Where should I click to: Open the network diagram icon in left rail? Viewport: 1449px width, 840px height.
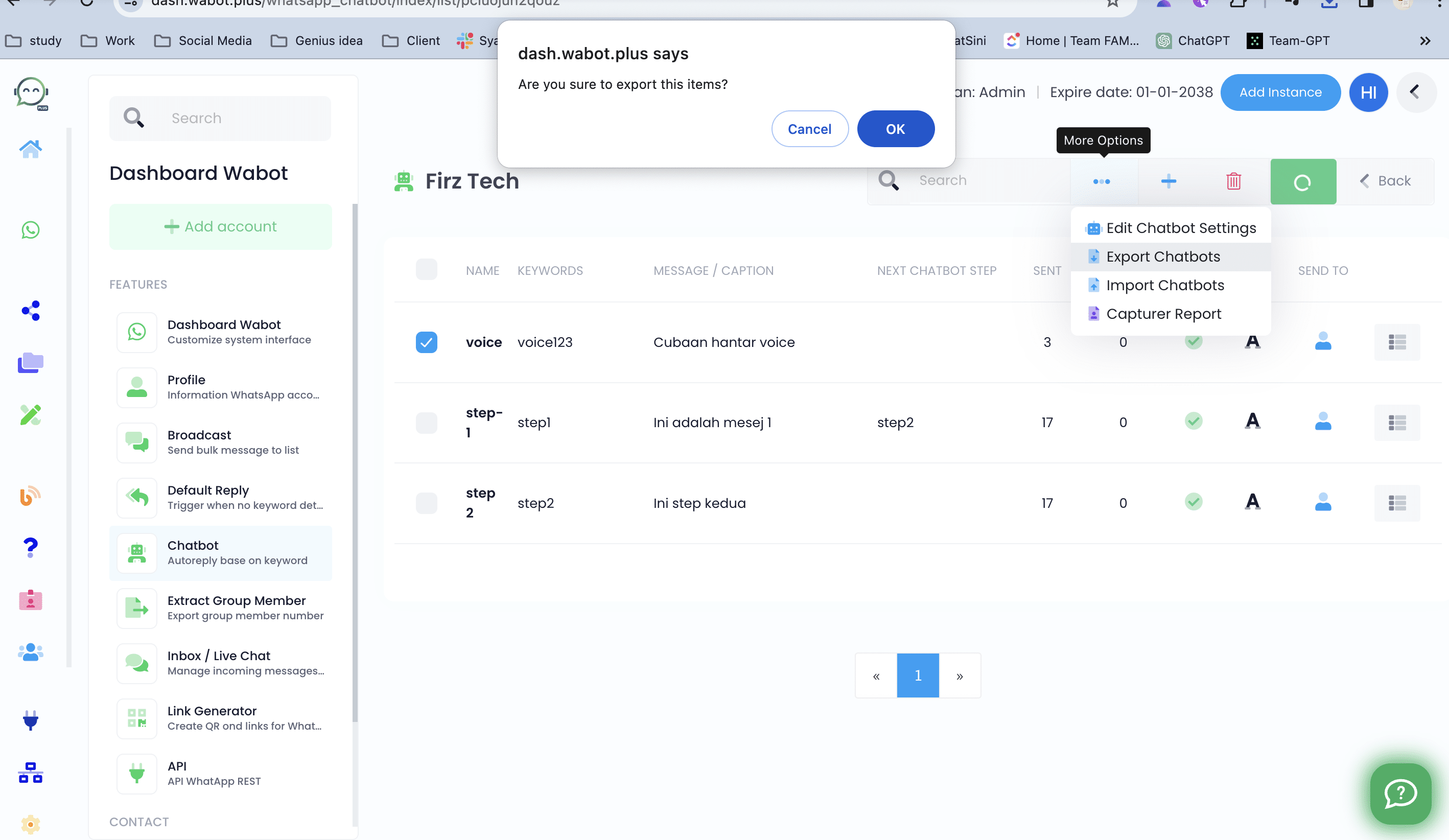[x=31, y=773]
